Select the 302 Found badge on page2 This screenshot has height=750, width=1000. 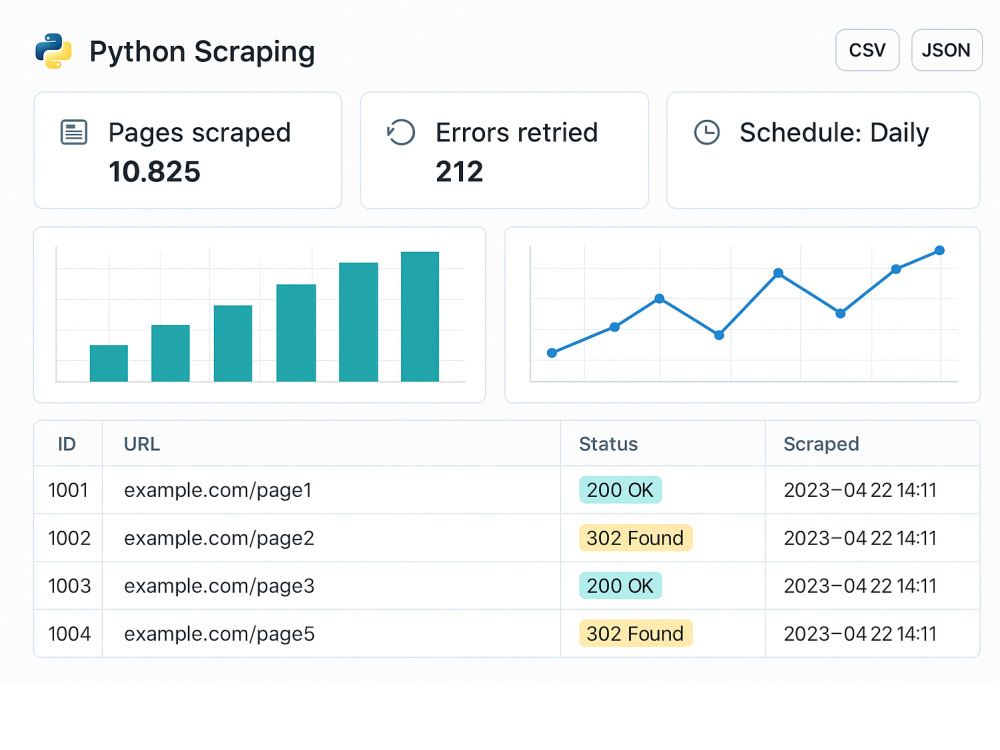(635, 538)
